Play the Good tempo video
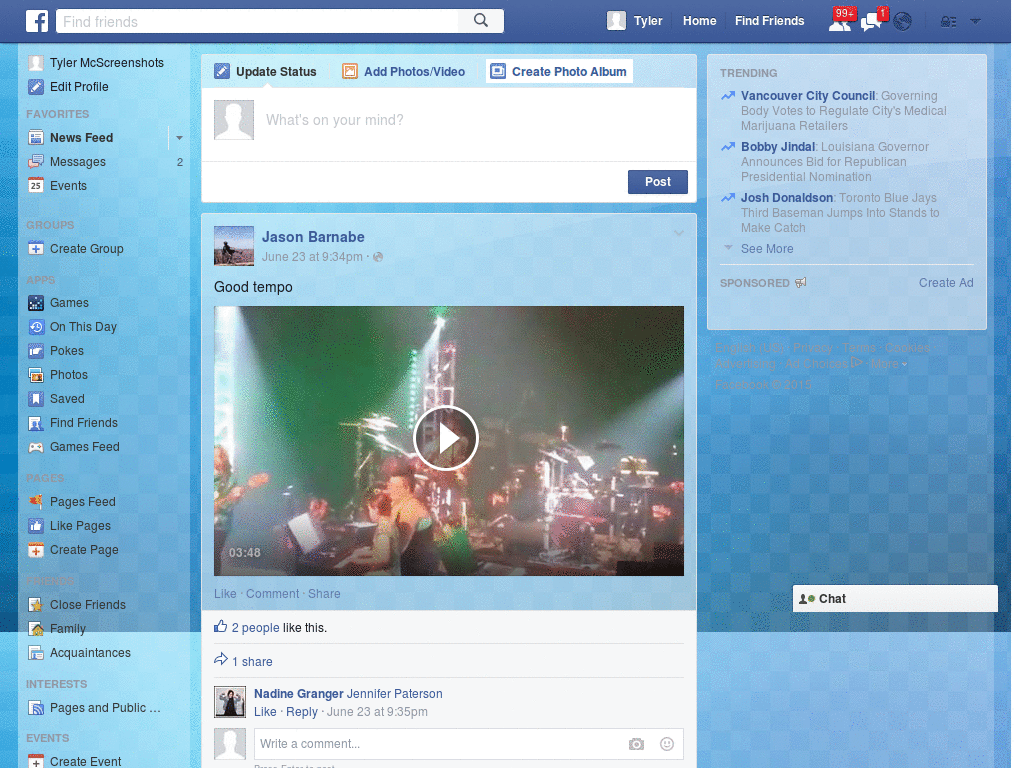The image size is (1024, 768). pyautogui.click(x=446, y=438)
